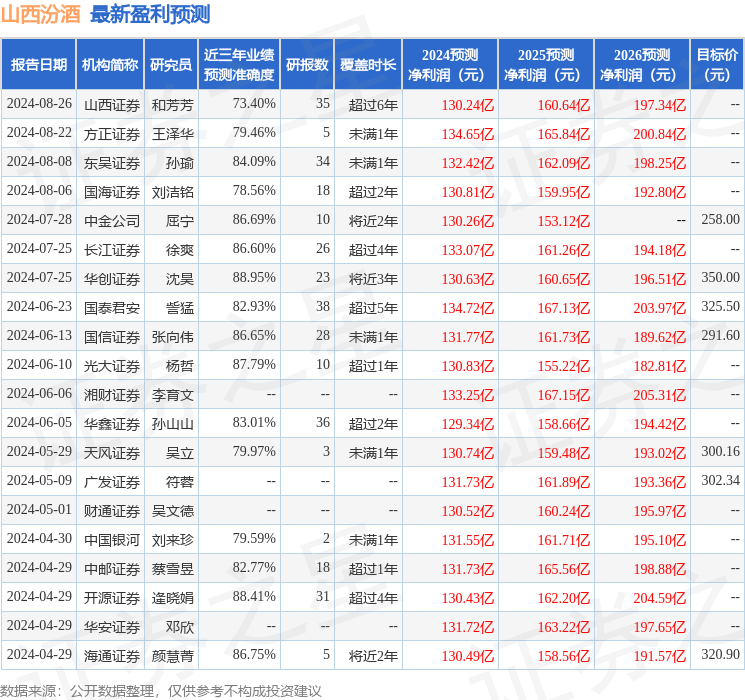Click the 目标价 column header
Image resolution: width=745 pixels, height=700 pixels.
click(x=717, y=65)
